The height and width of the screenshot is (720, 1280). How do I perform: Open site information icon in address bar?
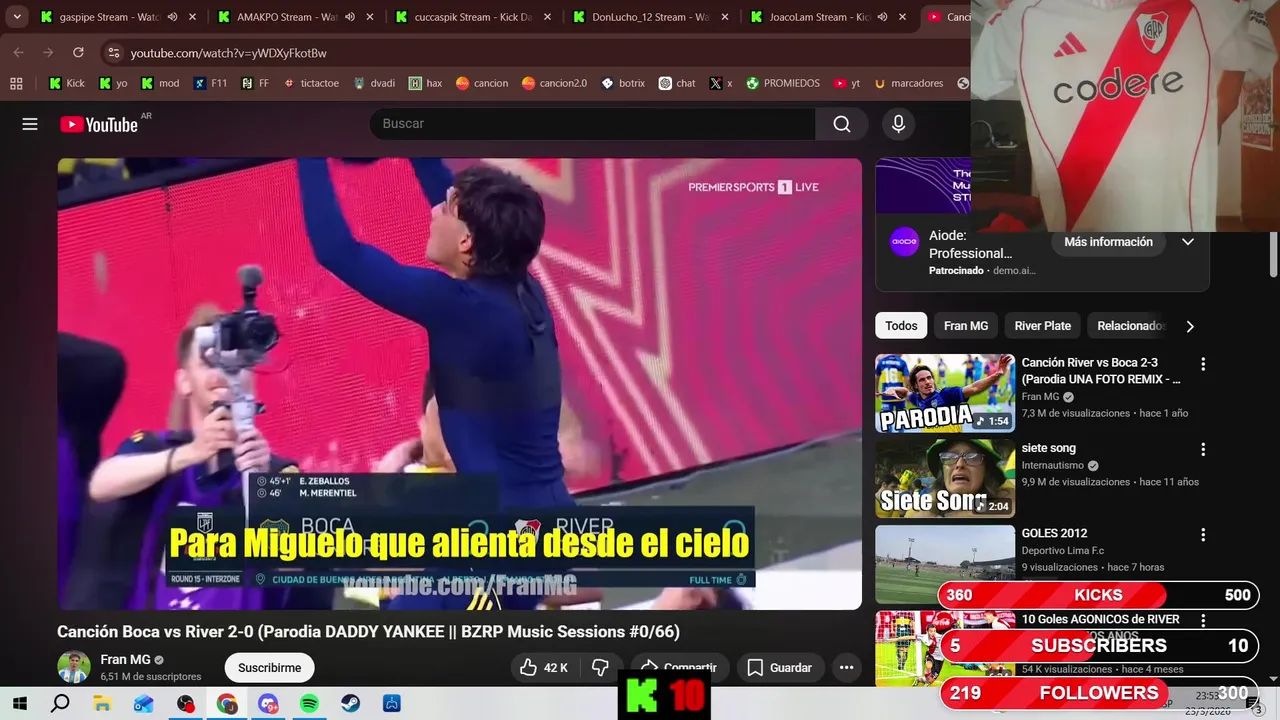pyautogui.click(x=113, y=52)
